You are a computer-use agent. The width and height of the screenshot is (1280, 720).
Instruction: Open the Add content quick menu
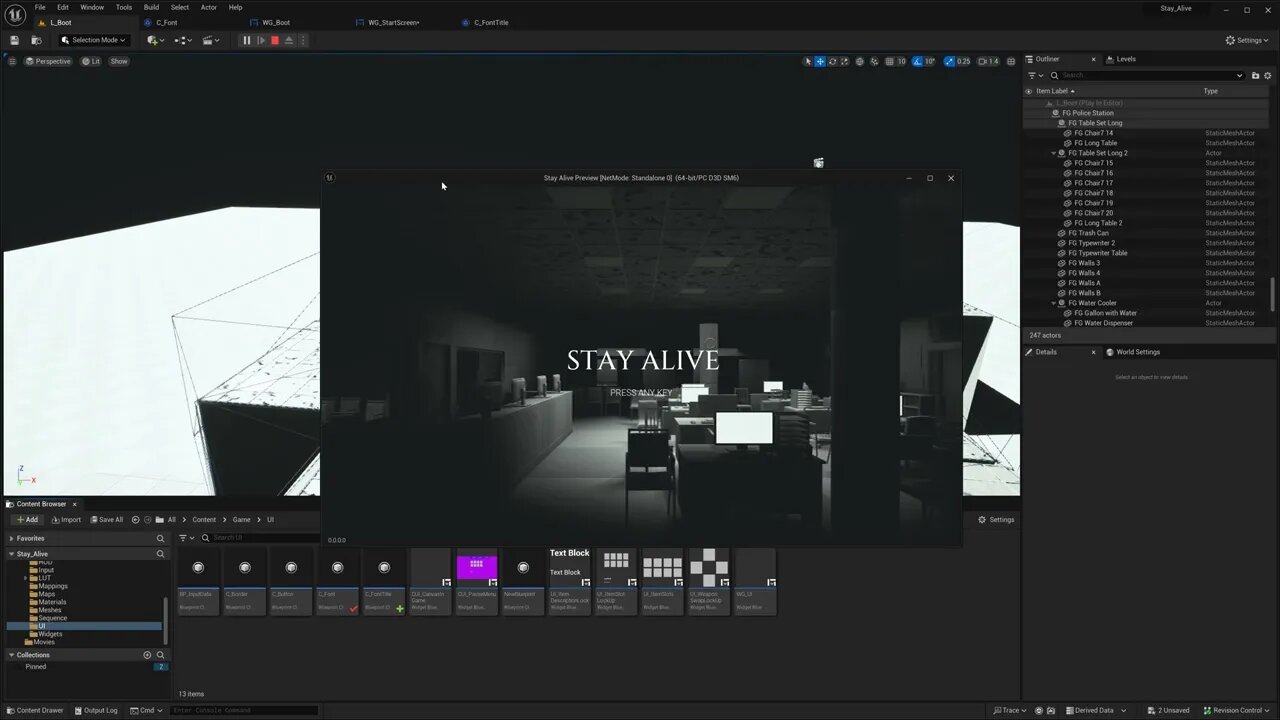155,40
